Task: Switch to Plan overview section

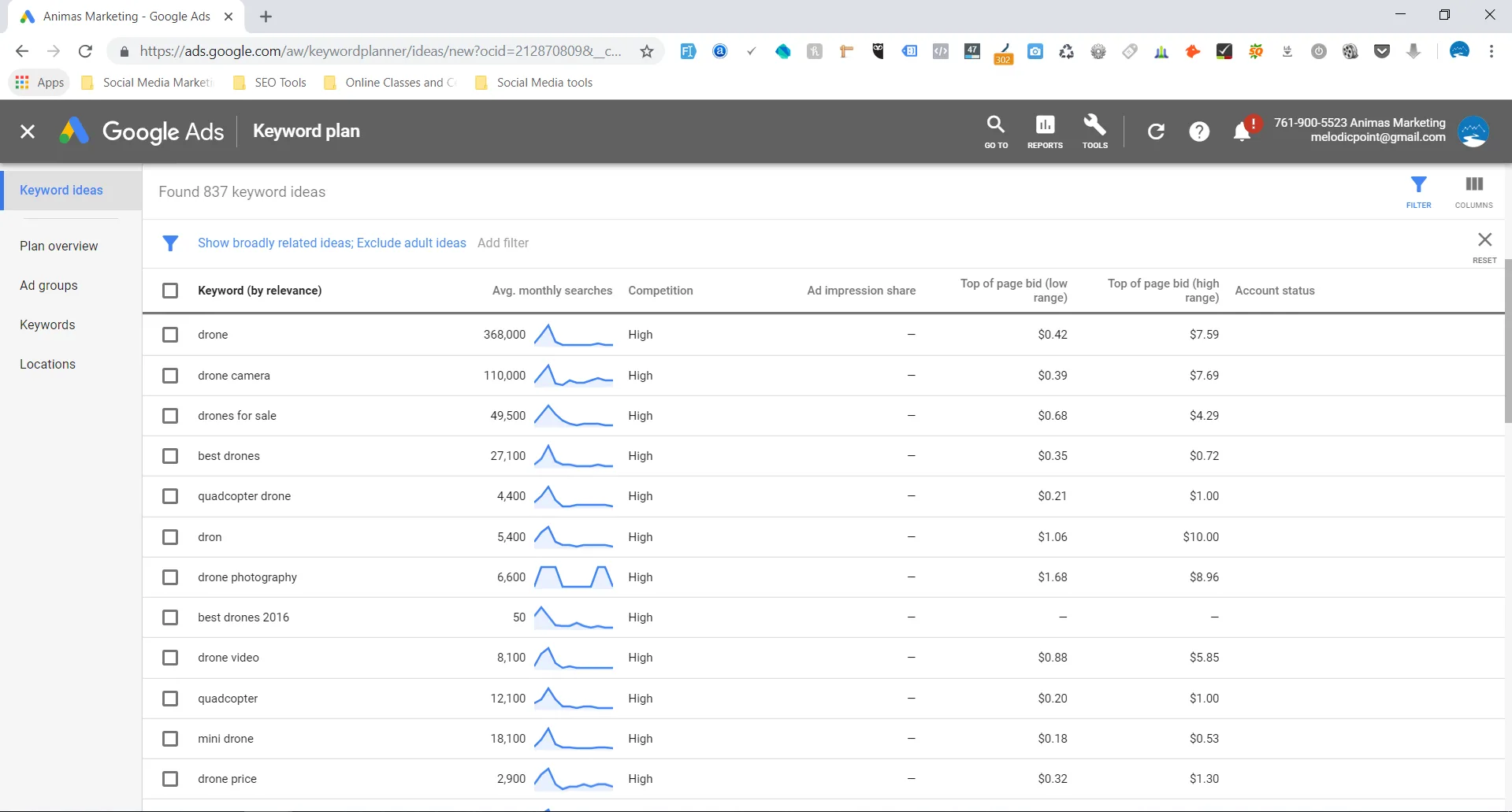Action: click(58, 246)
